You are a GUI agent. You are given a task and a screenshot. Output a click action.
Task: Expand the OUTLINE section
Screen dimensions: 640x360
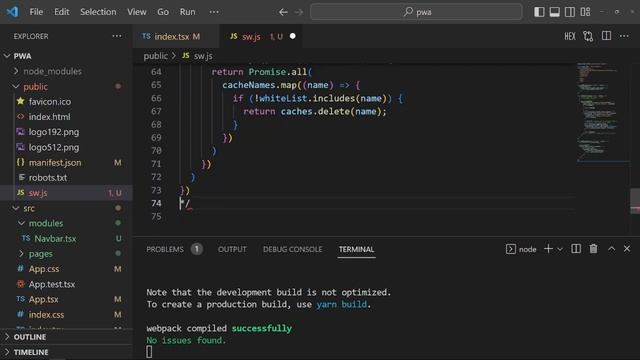pos(66,337)
